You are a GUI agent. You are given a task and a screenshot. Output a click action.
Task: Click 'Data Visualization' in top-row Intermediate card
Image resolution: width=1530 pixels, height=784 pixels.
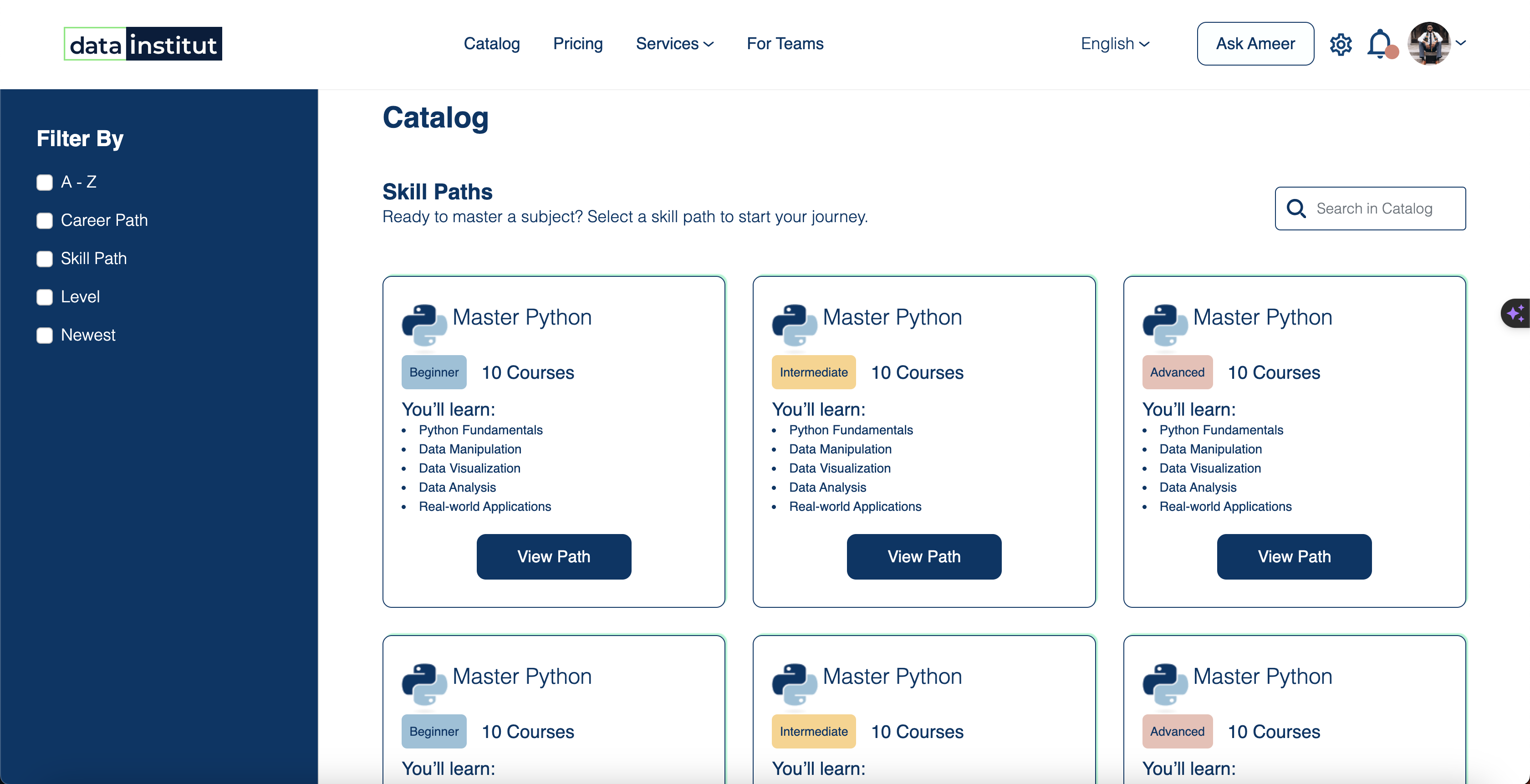point(839,468)
